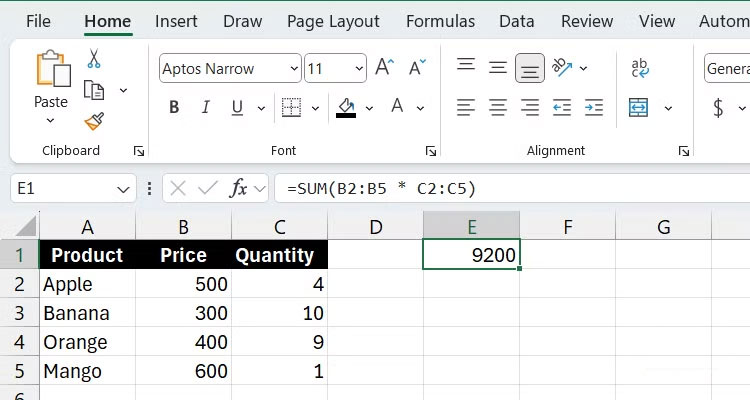The image size is (750, 400).
Task: Open the font size dropdown
Action: (x=356, y=69)
